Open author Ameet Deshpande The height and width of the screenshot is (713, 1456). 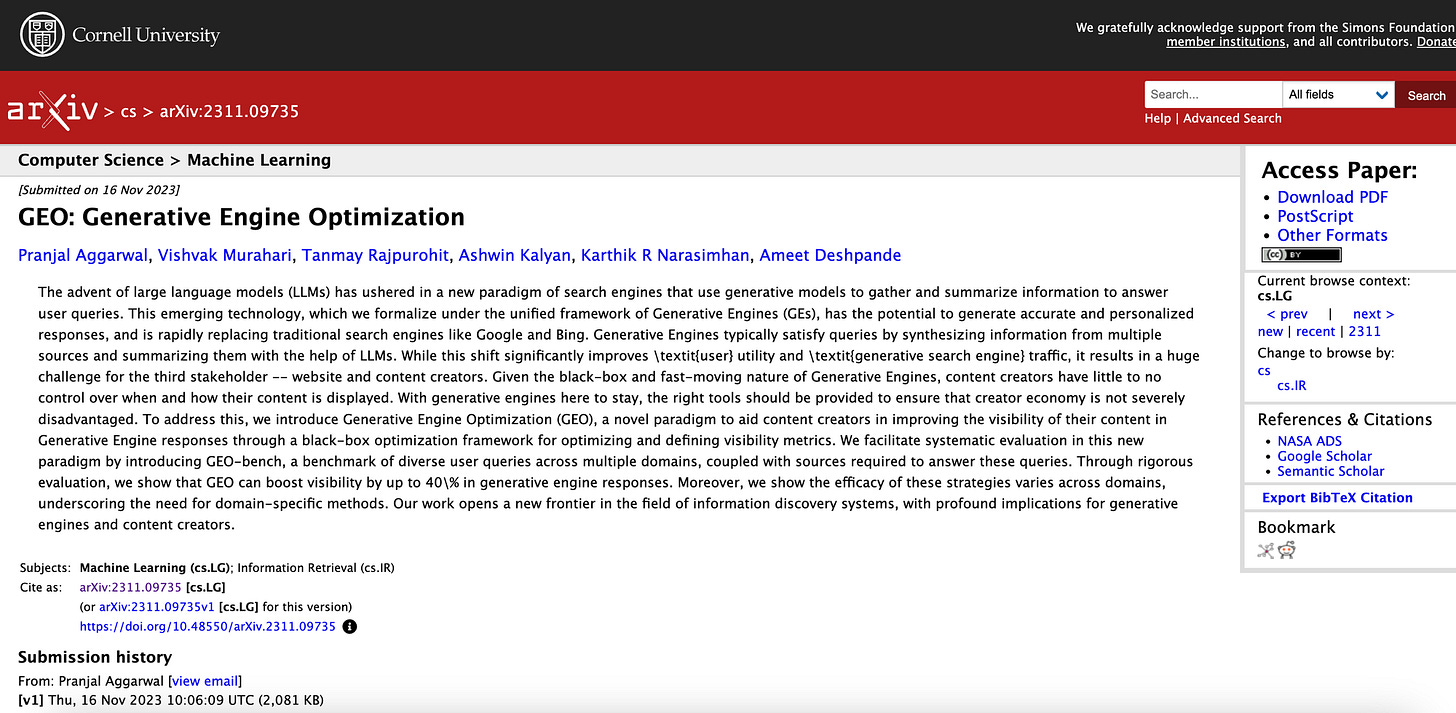830,255
